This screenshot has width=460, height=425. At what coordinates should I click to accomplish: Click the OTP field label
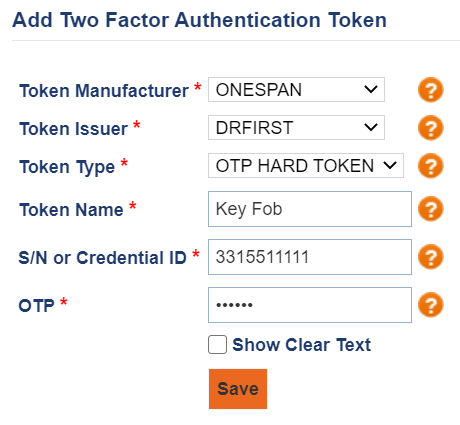[36, 306]
